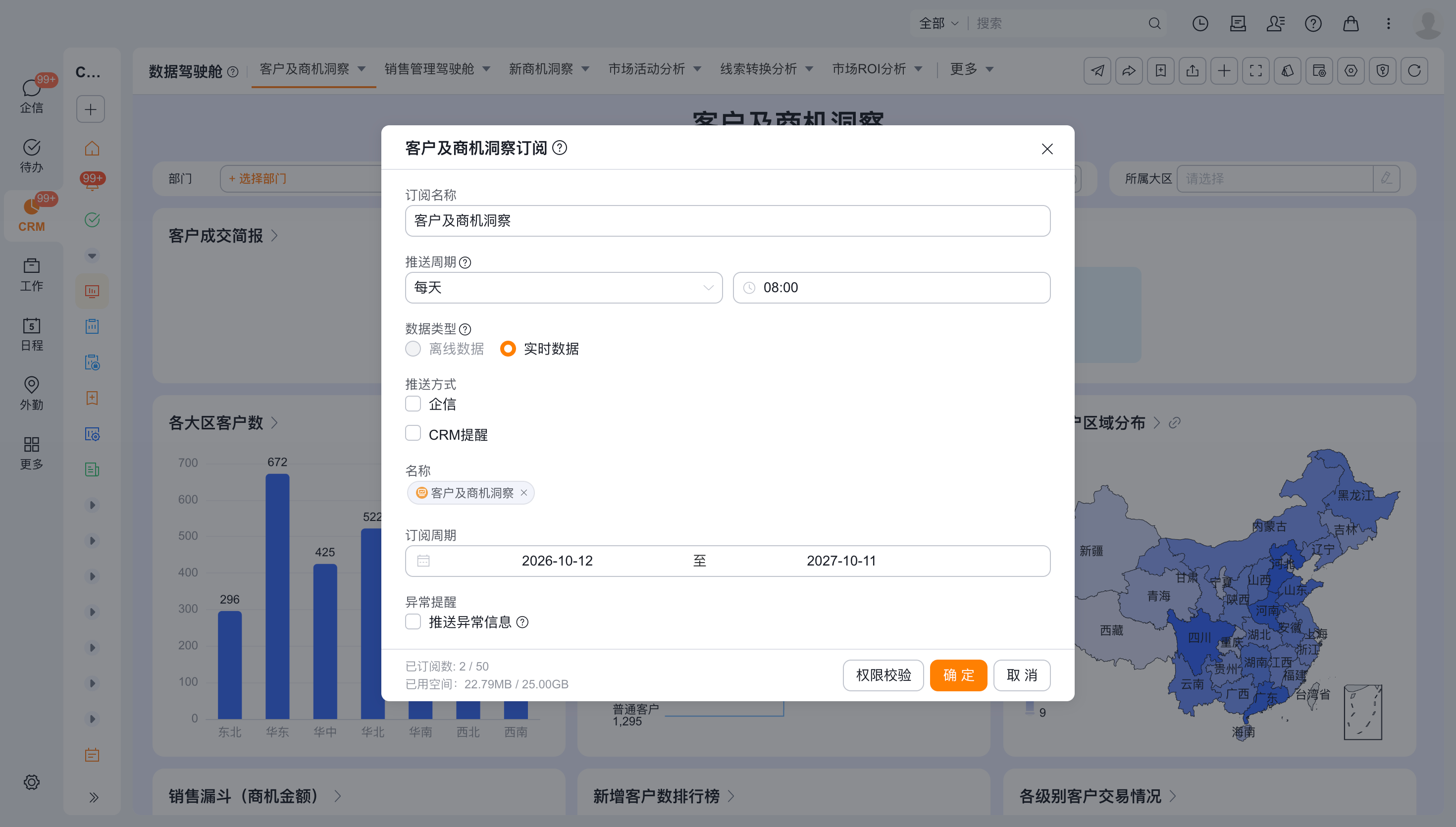Screen dimensions: 1456x827
Task: Click the orange 确定 button
Action: [959, 675]
